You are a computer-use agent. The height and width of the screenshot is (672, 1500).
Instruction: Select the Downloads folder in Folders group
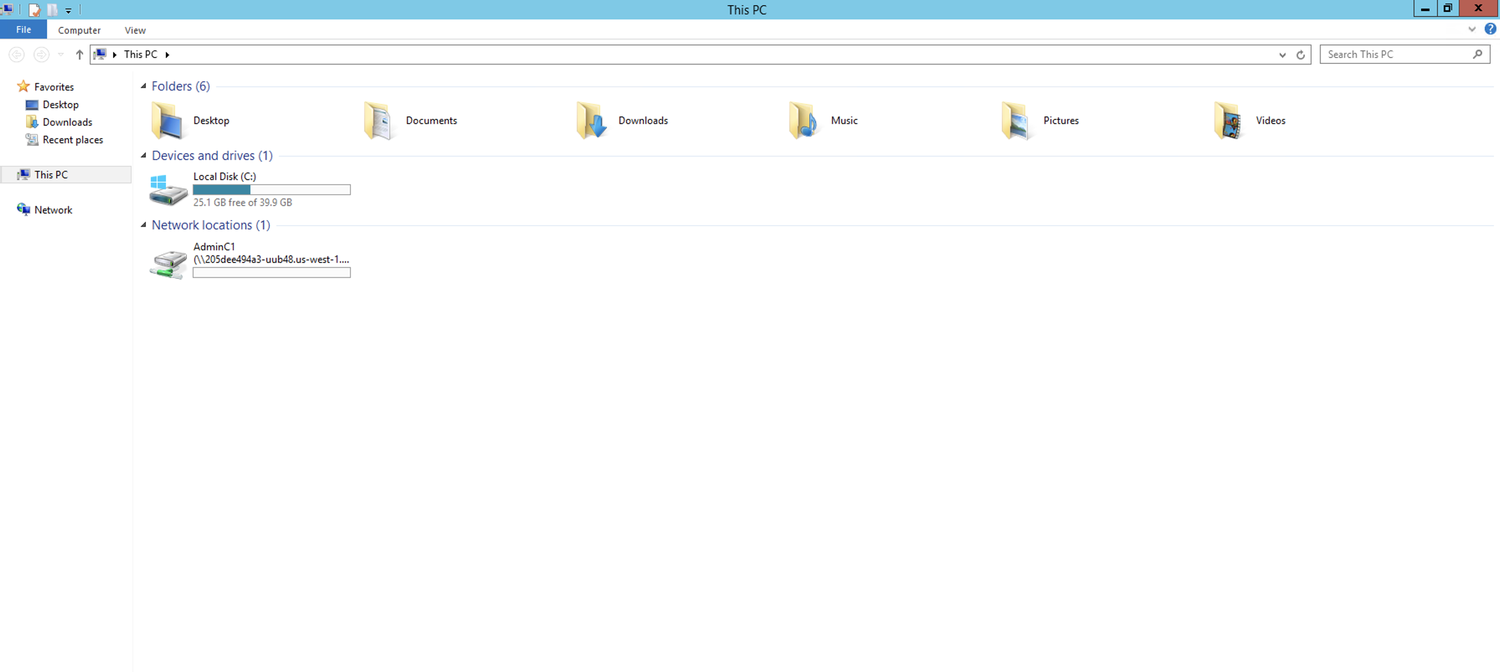tap(622, 121)
